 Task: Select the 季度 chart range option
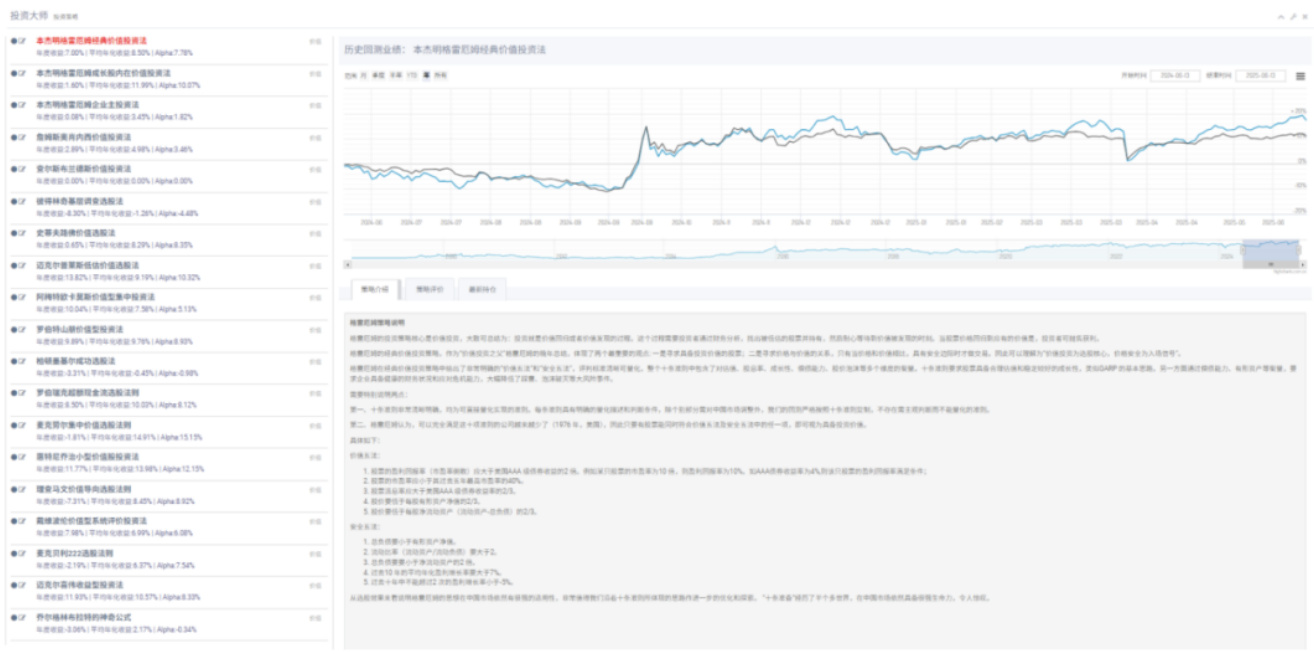(378, 75)
